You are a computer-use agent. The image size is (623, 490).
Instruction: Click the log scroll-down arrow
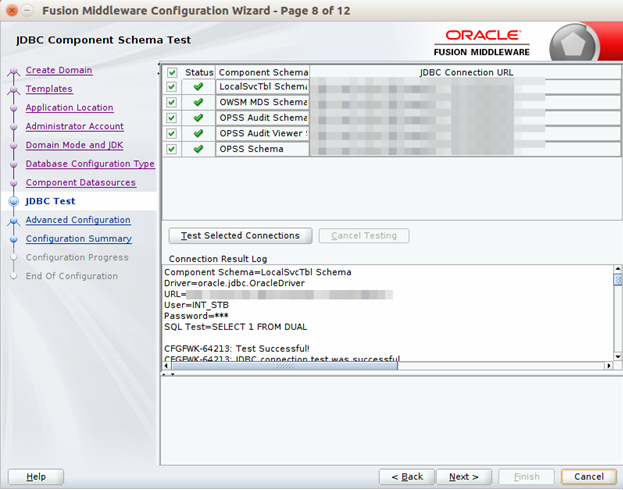click(x=617, y=356)
